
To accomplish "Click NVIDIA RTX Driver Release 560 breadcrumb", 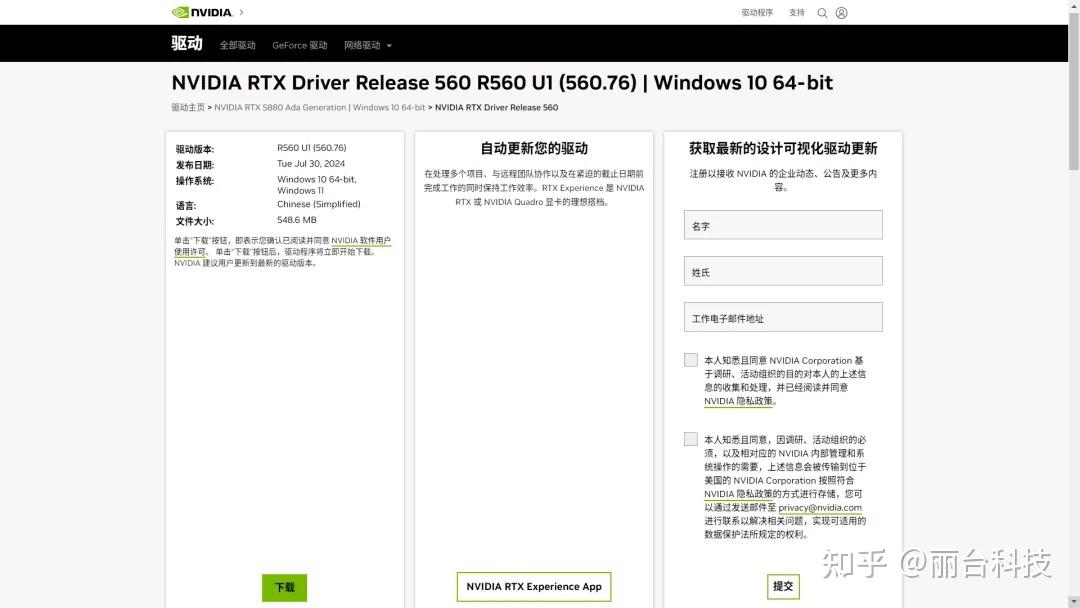I will [x=497, y=107].
